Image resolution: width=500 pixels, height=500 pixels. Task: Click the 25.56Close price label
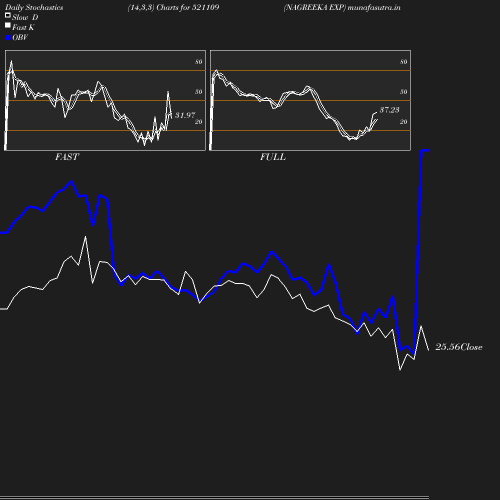point(459,347)
